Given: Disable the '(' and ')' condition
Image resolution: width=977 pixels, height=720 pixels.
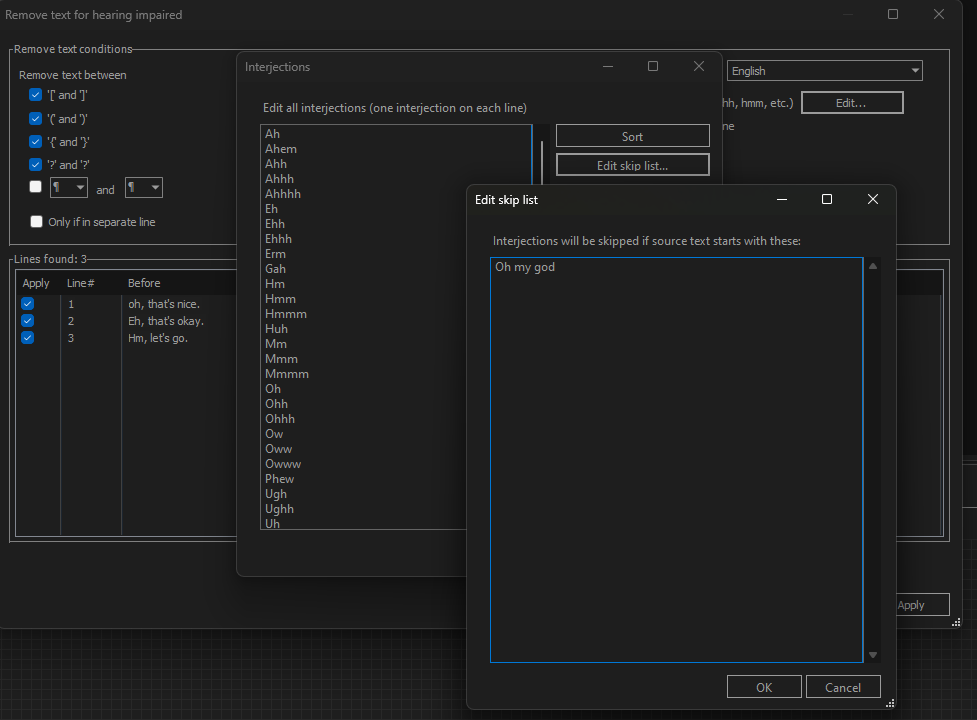Looking at the screenshot, I should [x=33, y=118].
